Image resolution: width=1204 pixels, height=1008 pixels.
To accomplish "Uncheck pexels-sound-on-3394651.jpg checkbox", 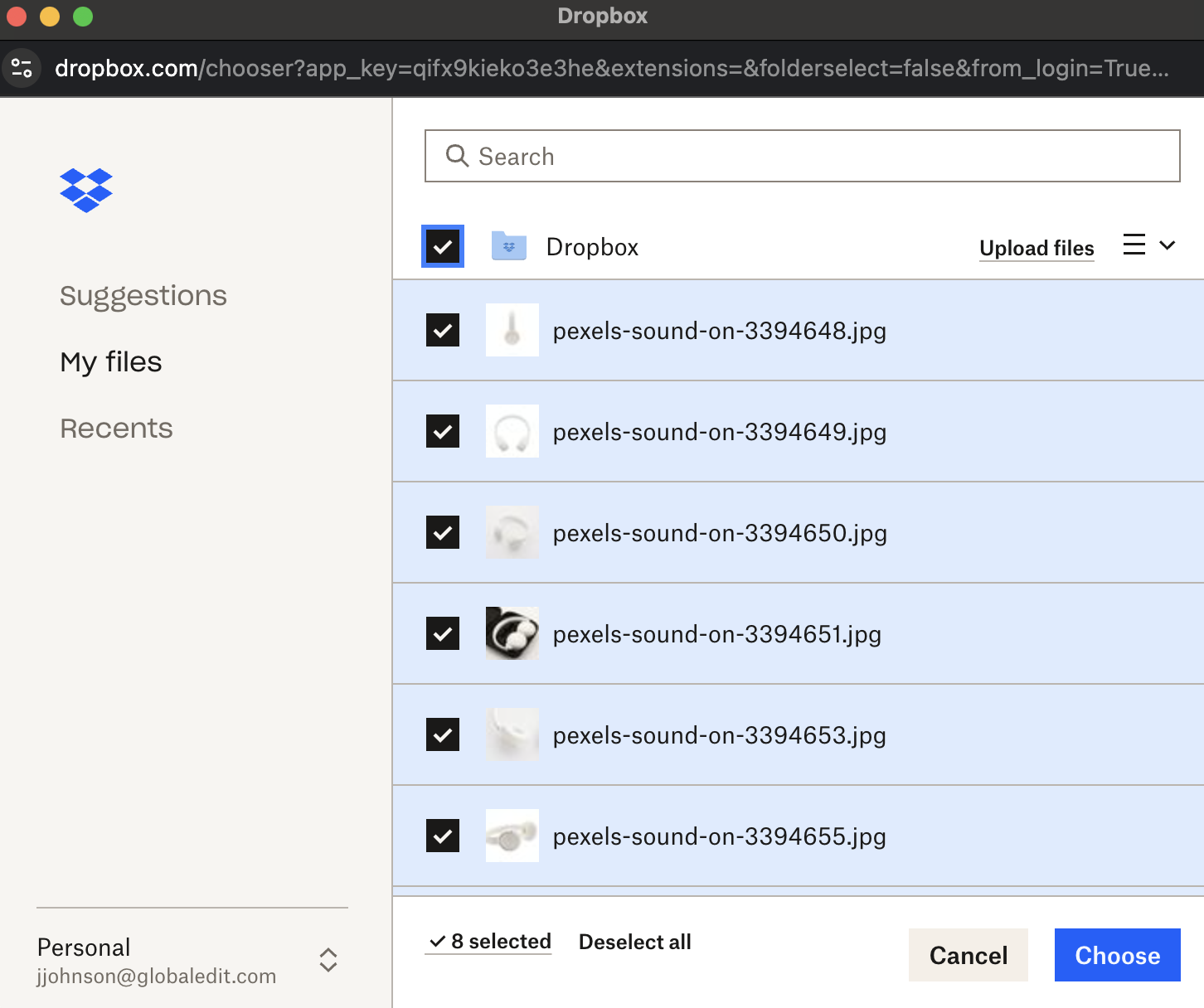I will (443, 633).
